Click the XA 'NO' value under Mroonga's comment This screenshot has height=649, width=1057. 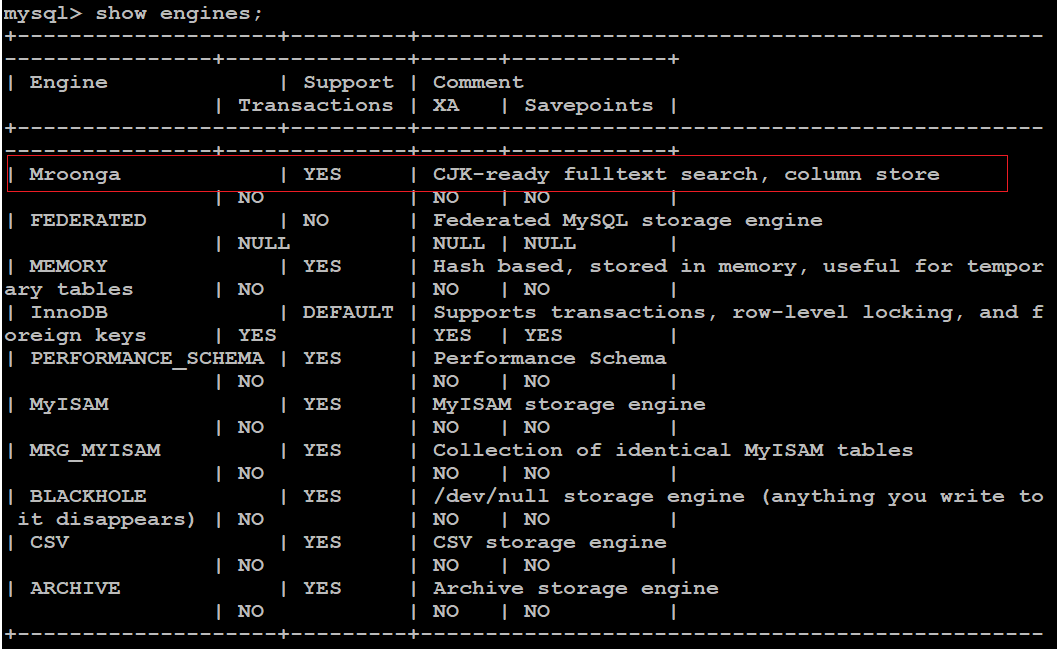pyautogui.click(x=446, y=197)
